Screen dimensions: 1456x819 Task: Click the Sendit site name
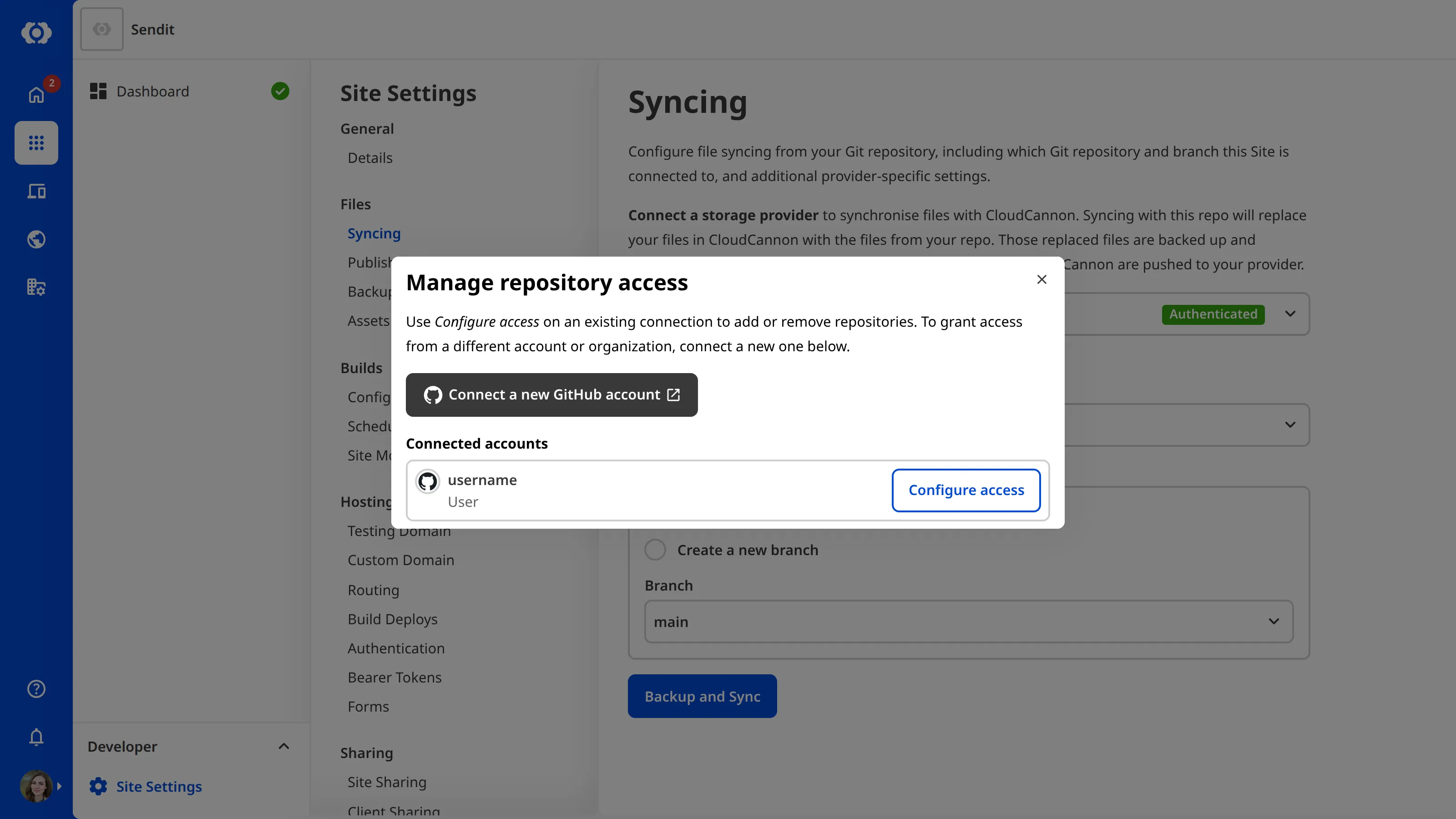point(152,30)
